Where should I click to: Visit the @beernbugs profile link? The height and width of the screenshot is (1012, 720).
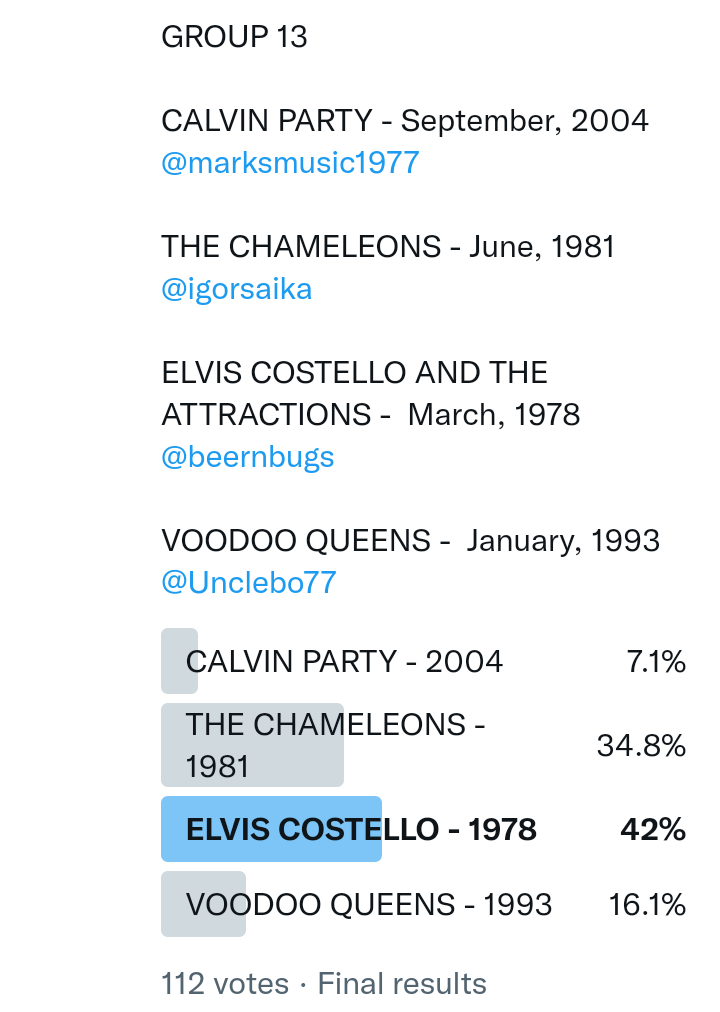pyautogui.click(x=248, y=457)
